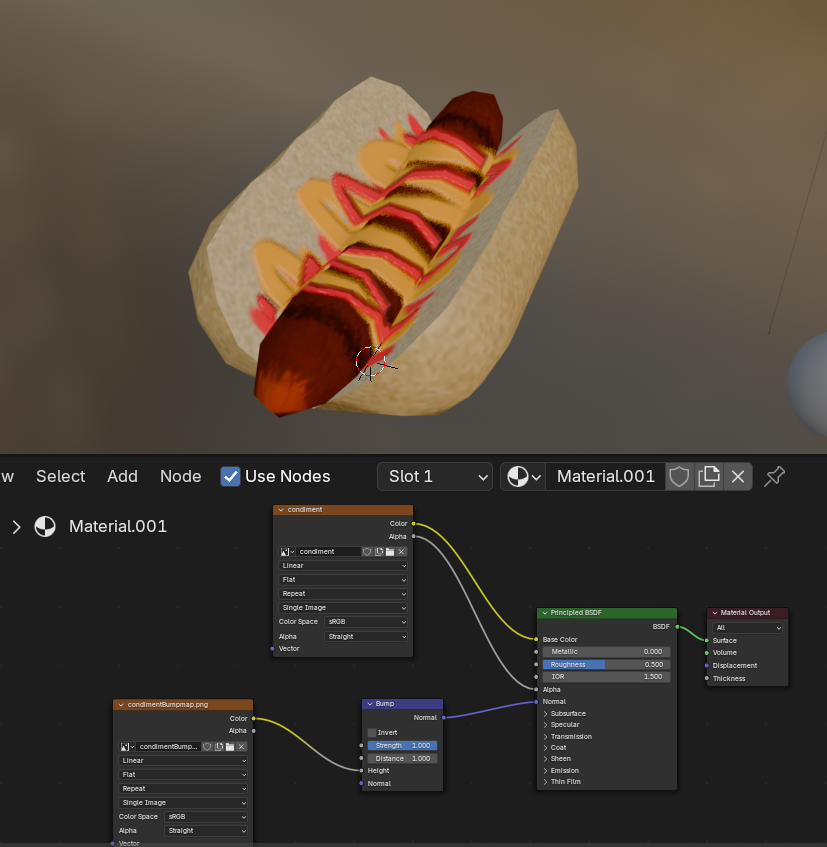Image resolution: width=827 pixels, height=847 pixels.
Task: Open Linear dropdown in condimentBumpmap.png node
Action: (183, 761)
